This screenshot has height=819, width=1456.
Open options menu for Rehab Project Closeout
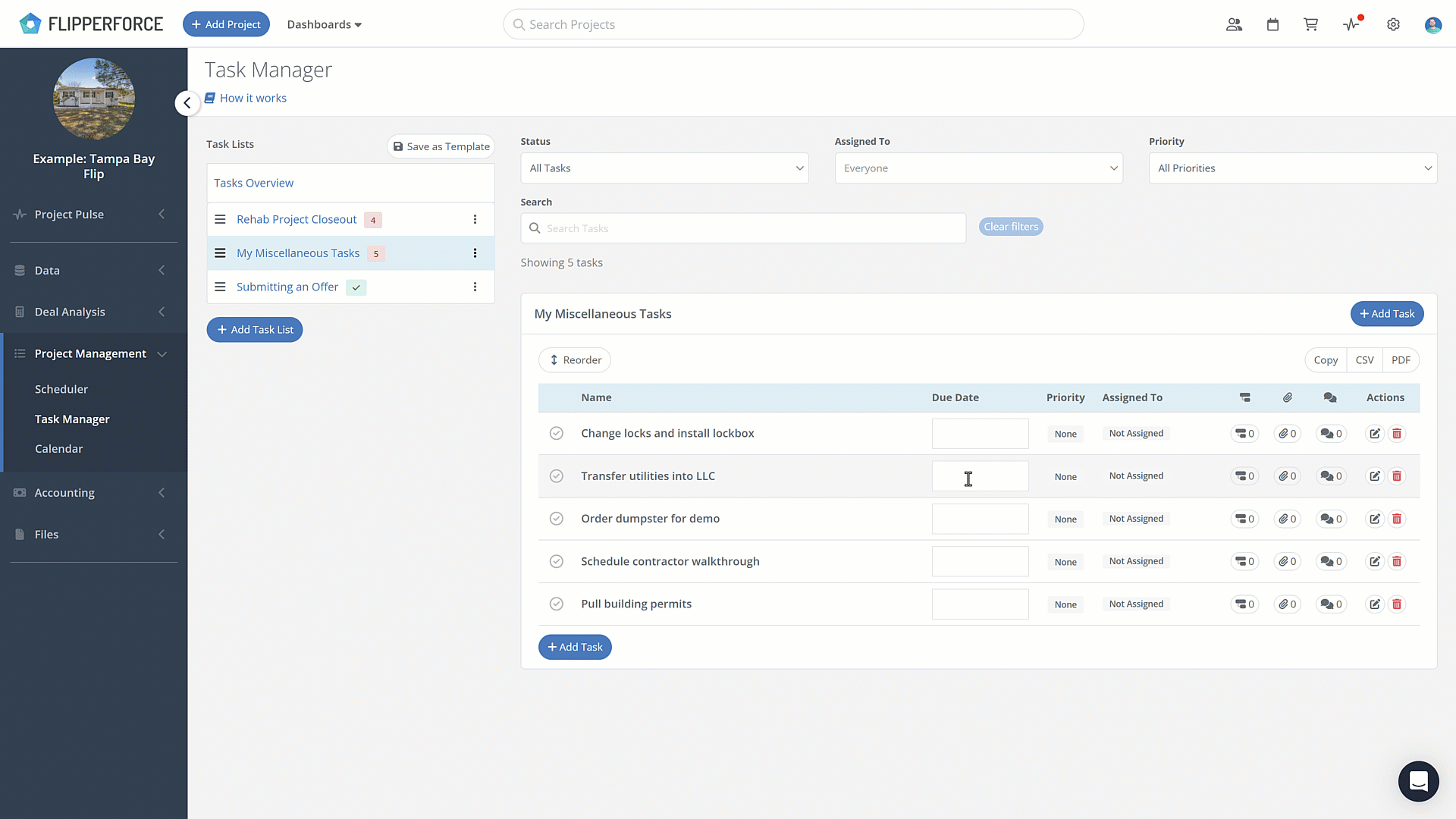pyautogui.click(x=475, y=219)
